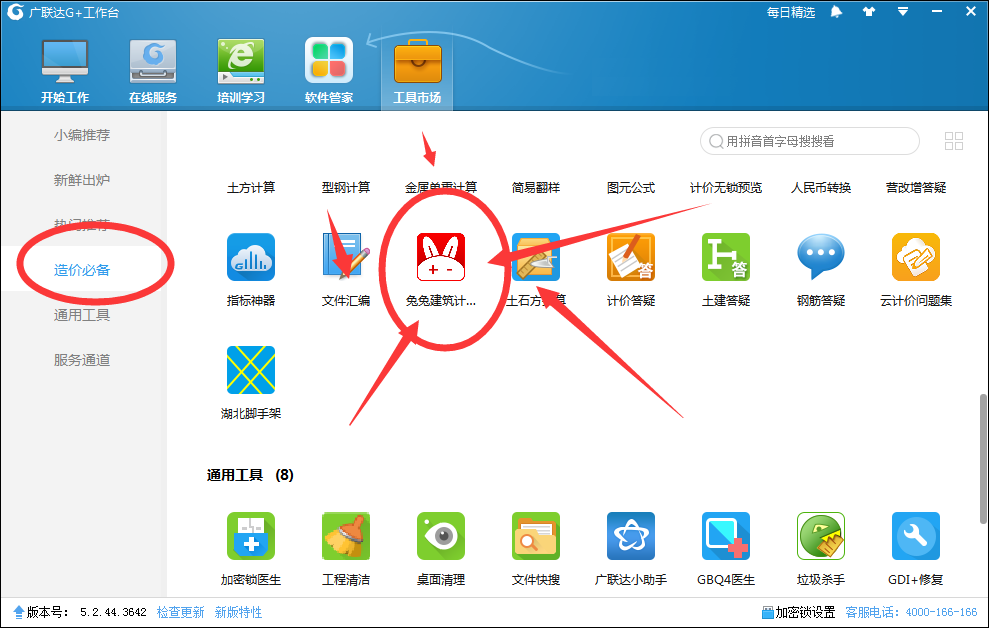Open the title bar dropdown arrow menu
The height and width of the screenshot is (628, 989).
pos(903,11)
